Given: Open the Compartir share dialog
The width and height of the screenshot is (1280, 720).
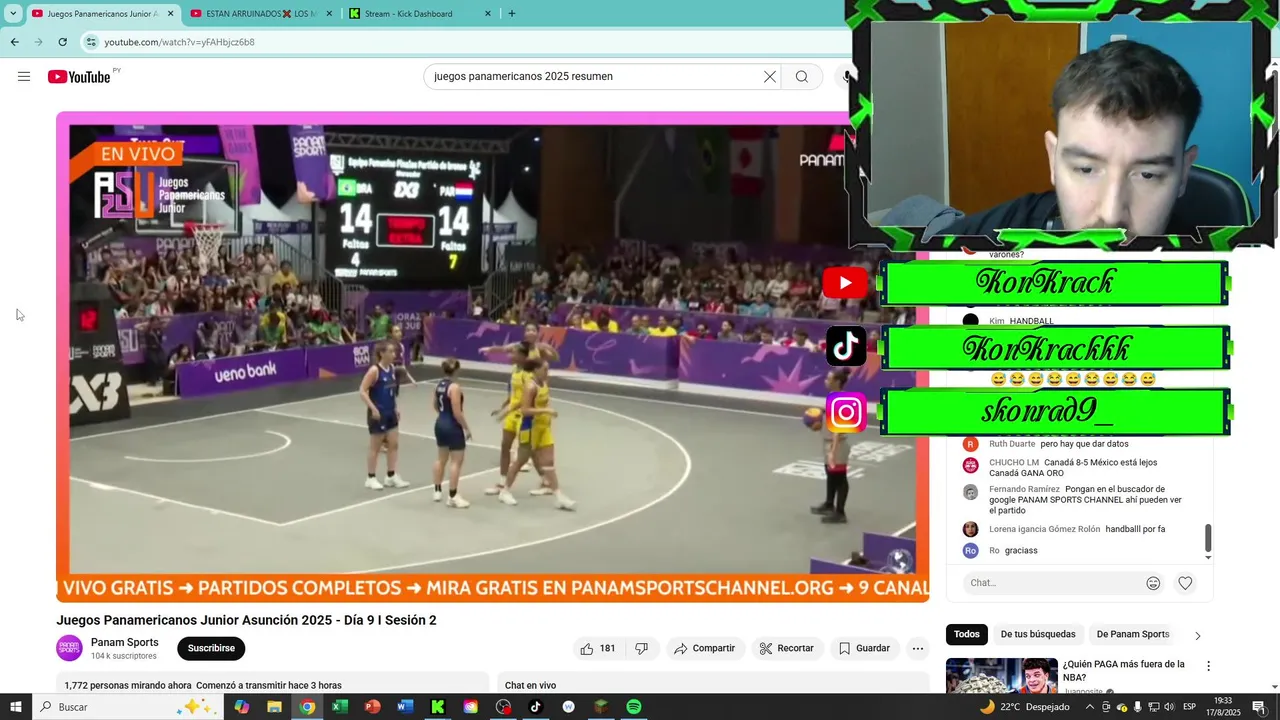Looking at the screenshot, I should [x=704, y=648].
